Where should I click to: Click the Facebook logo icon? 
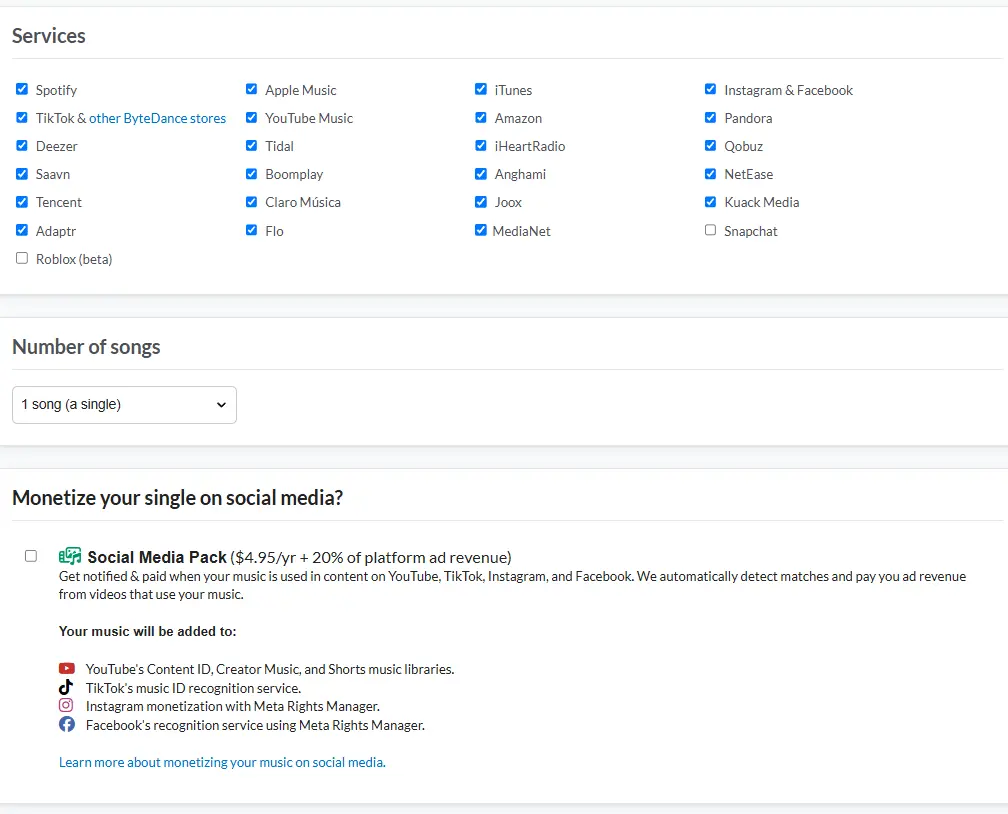[x=67, y=725]
